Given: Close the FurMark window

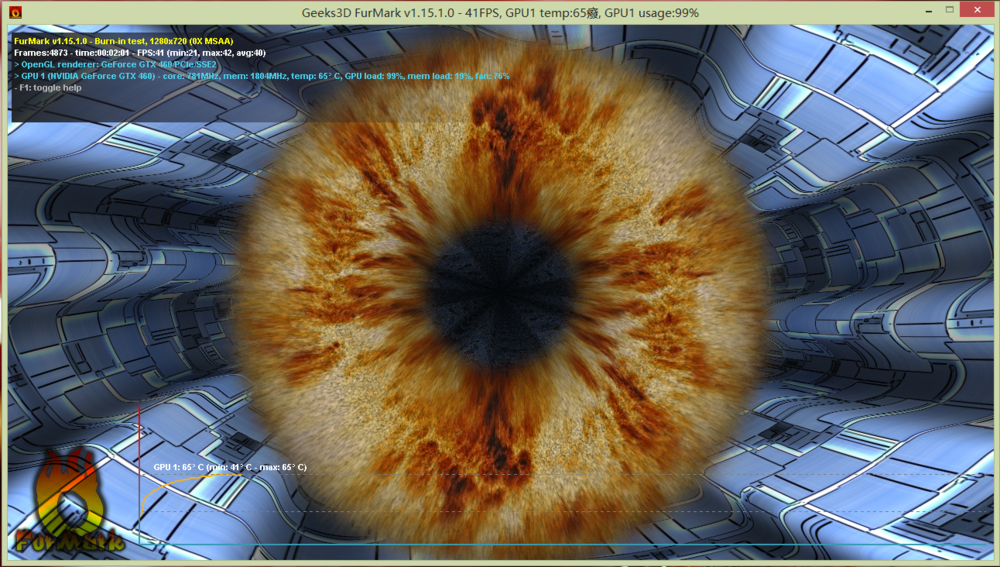Looking at the screenshot, I should (977, 10).
